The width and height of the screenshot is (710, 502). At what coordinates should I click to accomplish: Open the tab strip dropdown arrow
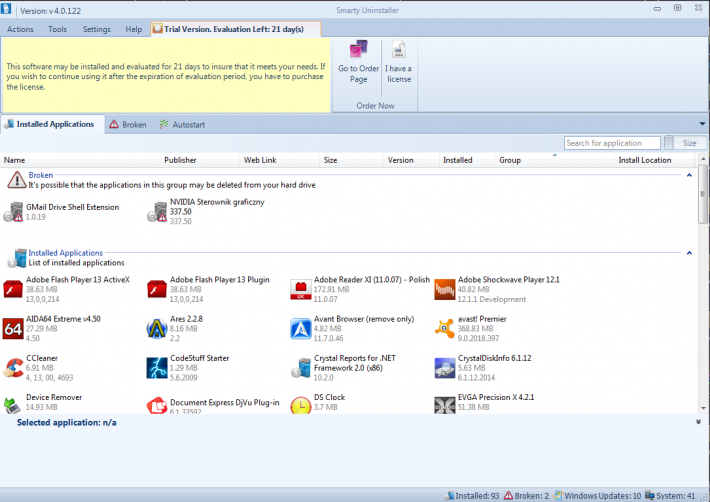point(702,124)
